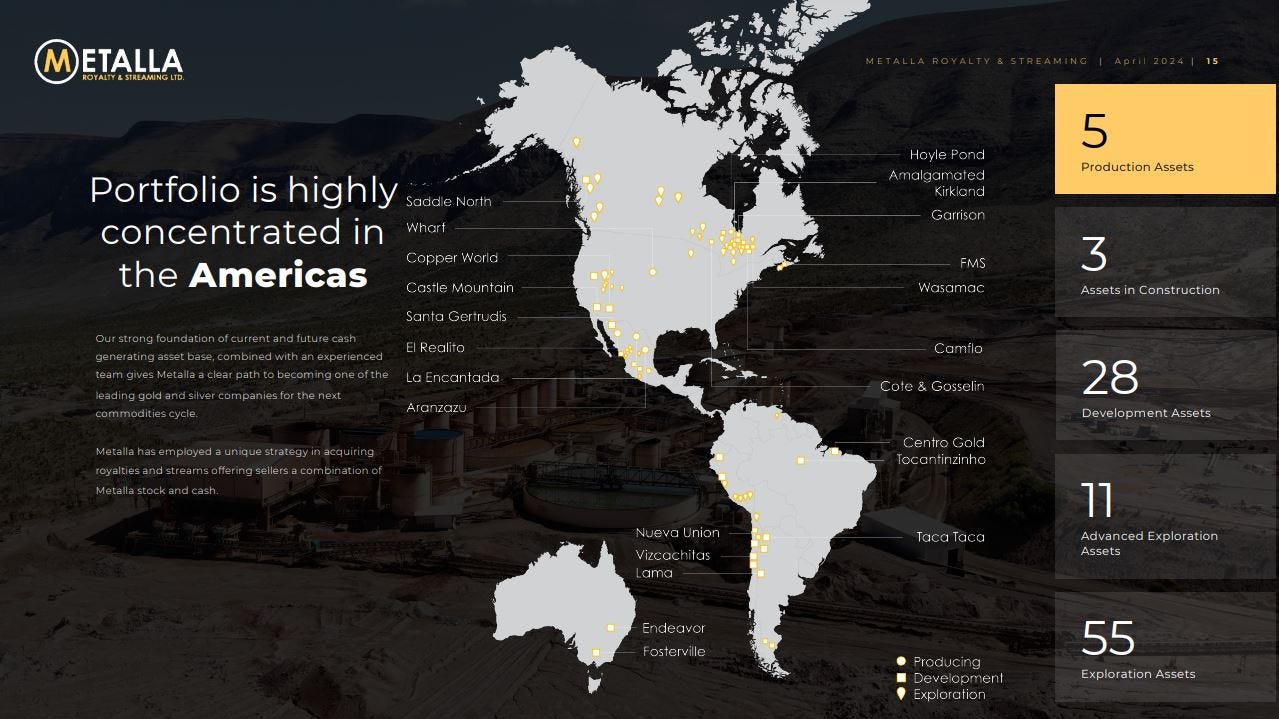Click the Copper World label

452,258
